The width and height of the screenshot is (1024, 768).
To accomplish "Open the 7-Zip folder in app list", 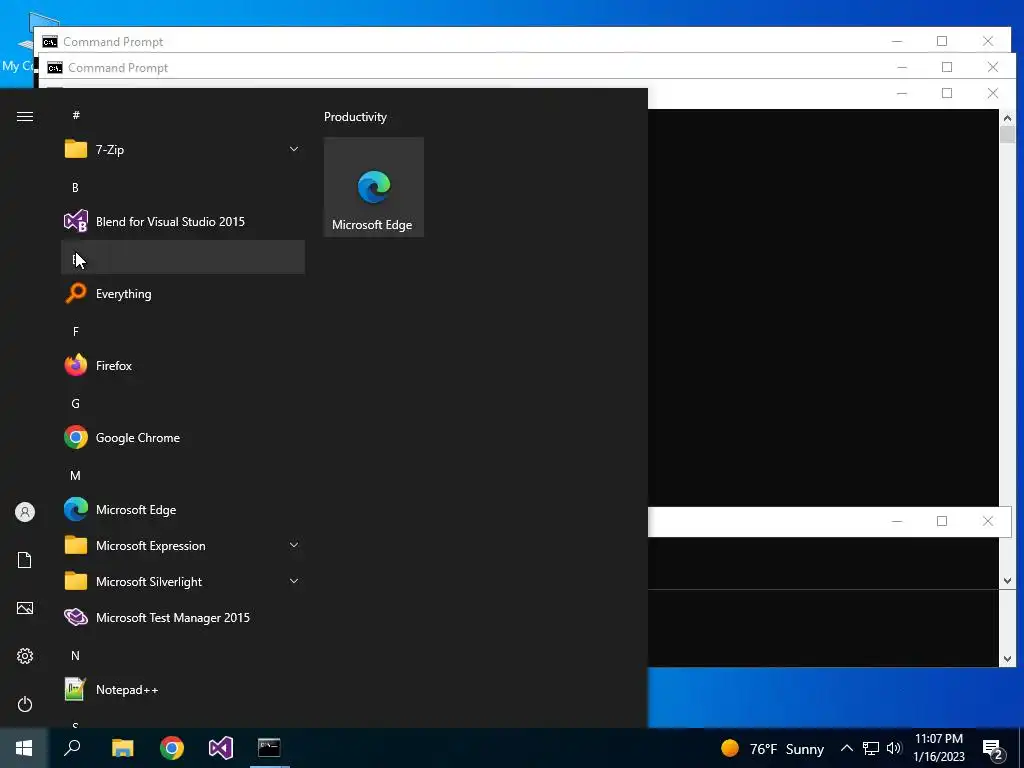I will [x=183, y=150].
